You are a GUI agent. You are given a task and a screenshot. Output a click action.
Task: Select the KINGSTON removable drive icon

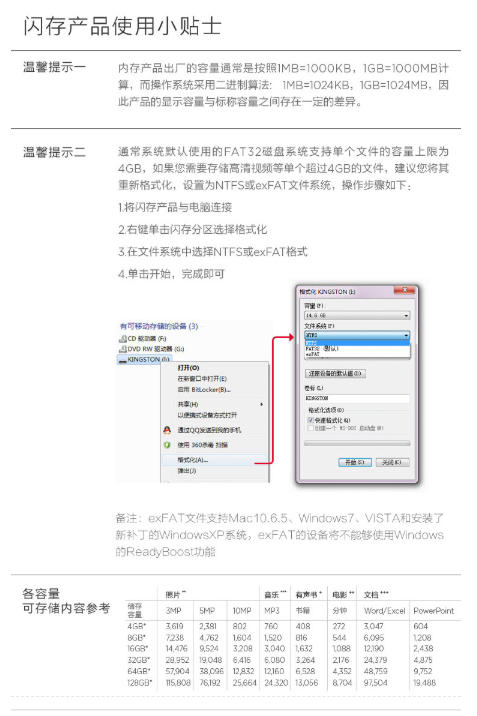tap(122, 360)
